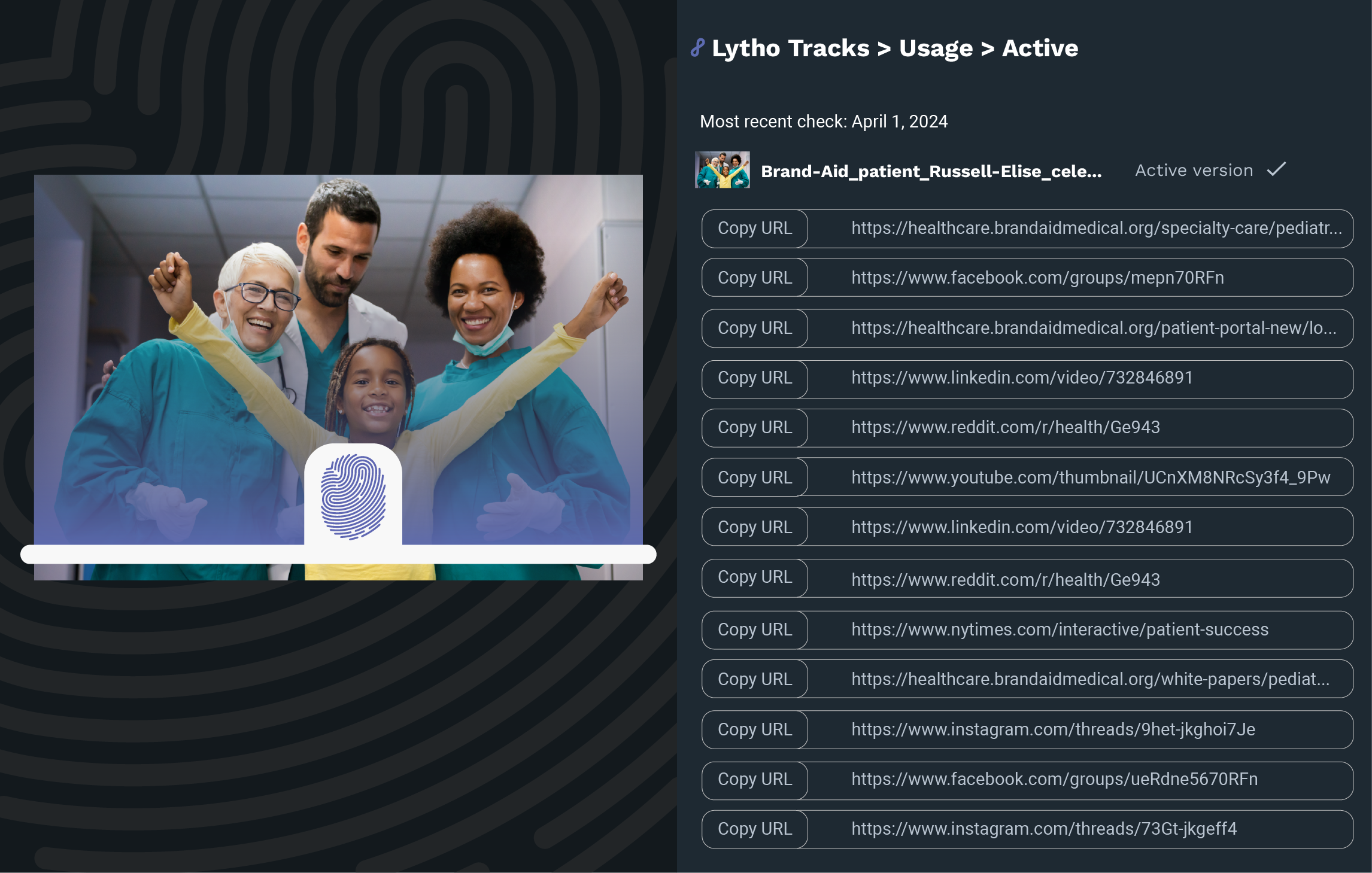Open the healthcare.brandaidmedical.org/specialty-care URL
This screenshot has width=1372, height=873.
click(1097, 228)
